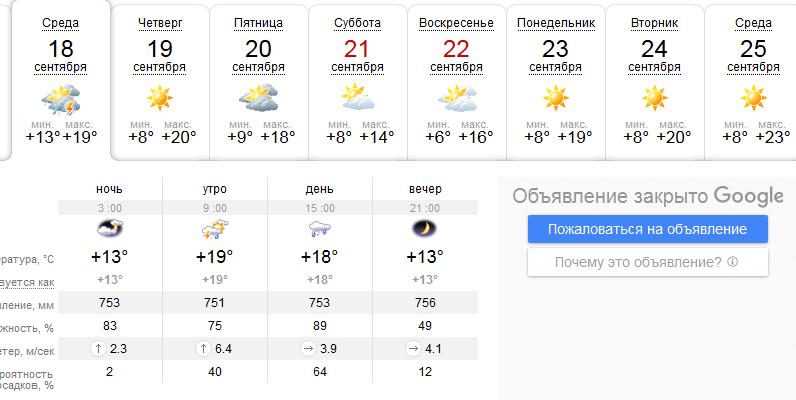Click the cloudy icon for Friday 20 September

(x=258, y=98)
